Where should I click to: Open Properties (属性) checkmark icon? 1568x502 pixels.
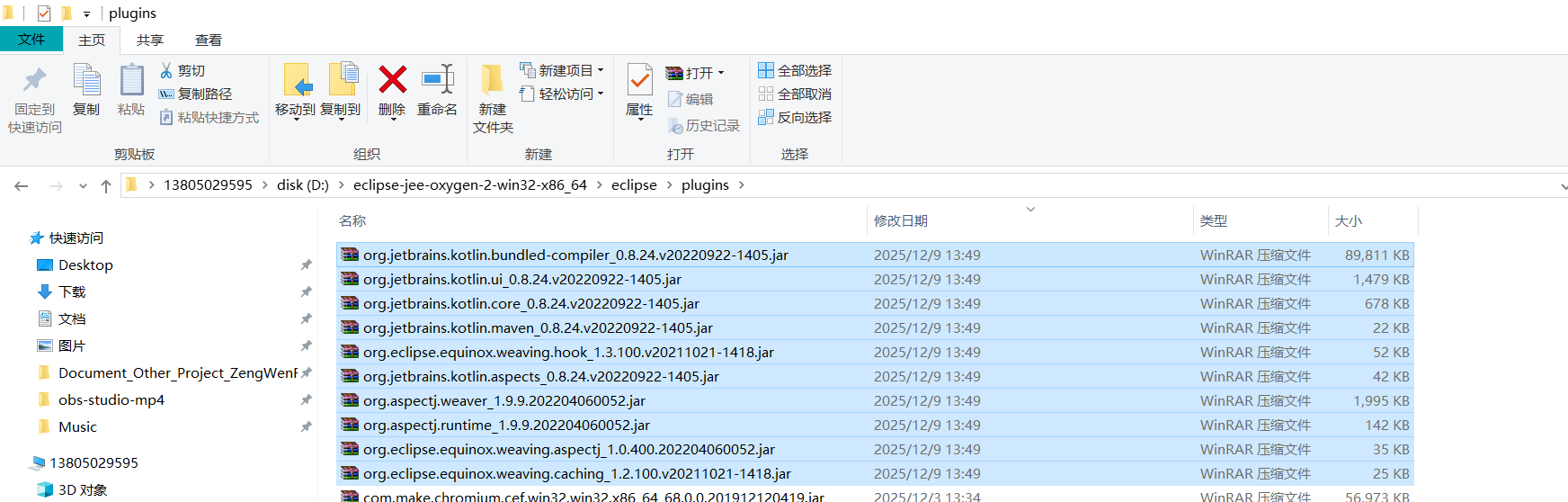(x=639, y=80)
